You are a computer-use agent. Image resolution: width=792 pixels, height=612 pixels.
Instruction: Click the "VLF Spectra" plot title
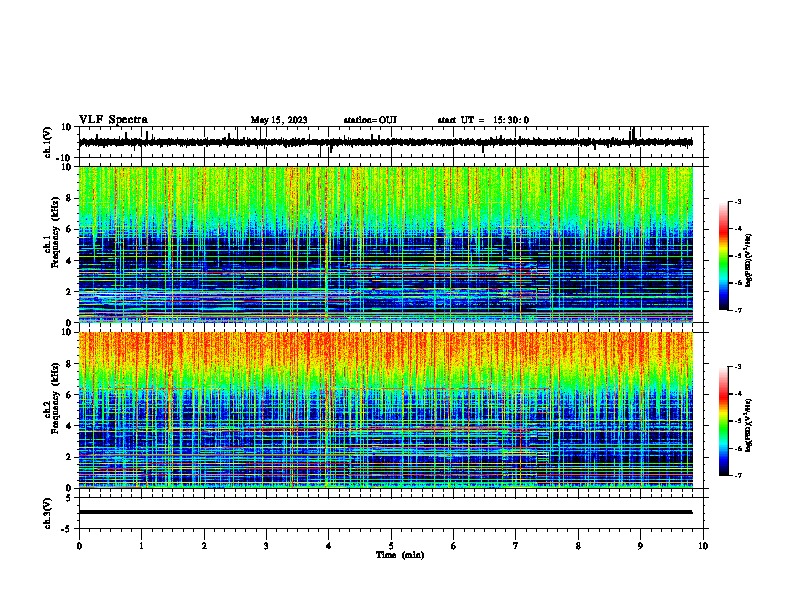(x=113, y=120)
